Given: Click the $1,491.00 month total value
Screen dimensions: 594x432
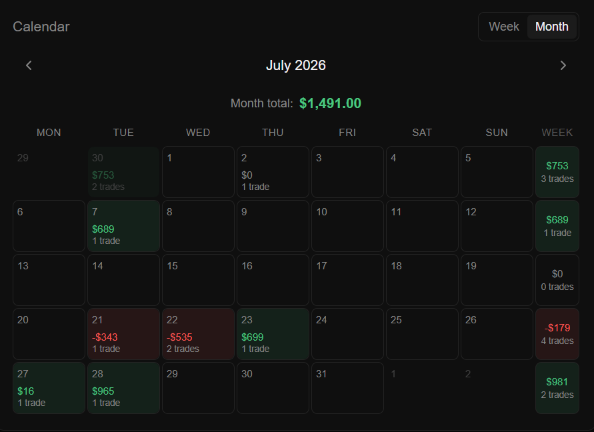Looking at the screenshot, I should 330,103.
